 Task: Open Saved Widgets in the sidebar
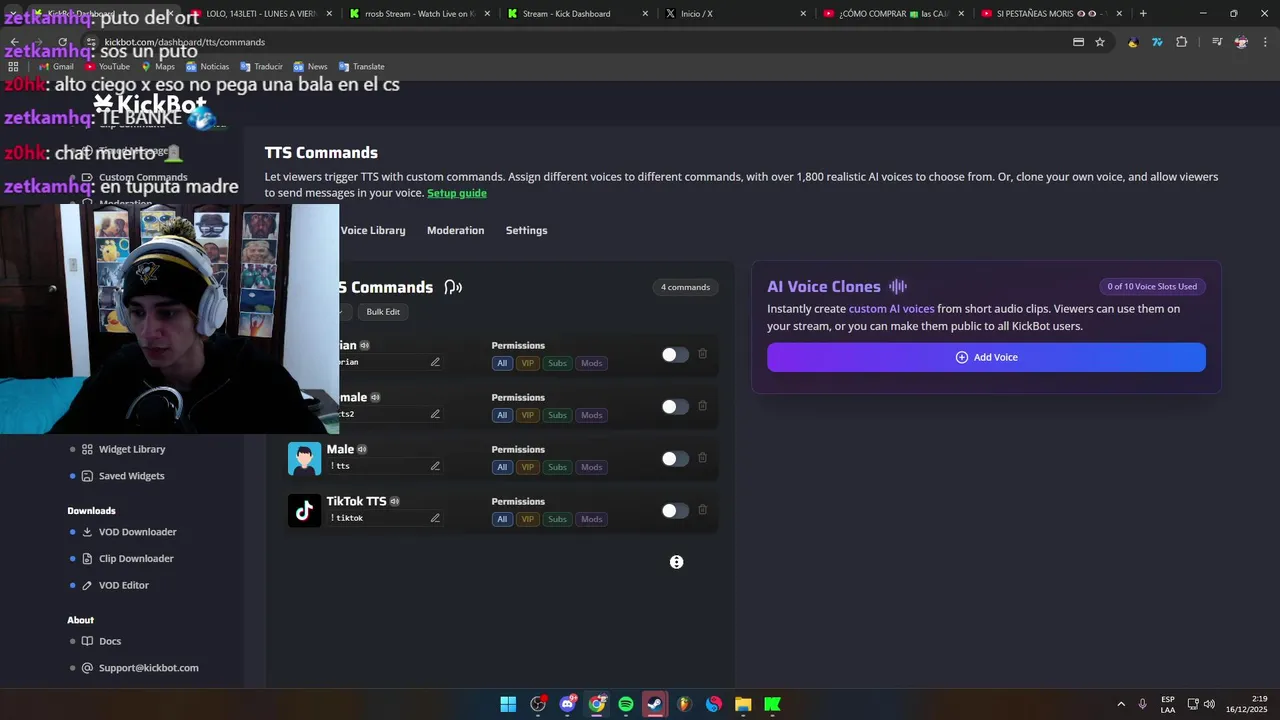[131, 476]
